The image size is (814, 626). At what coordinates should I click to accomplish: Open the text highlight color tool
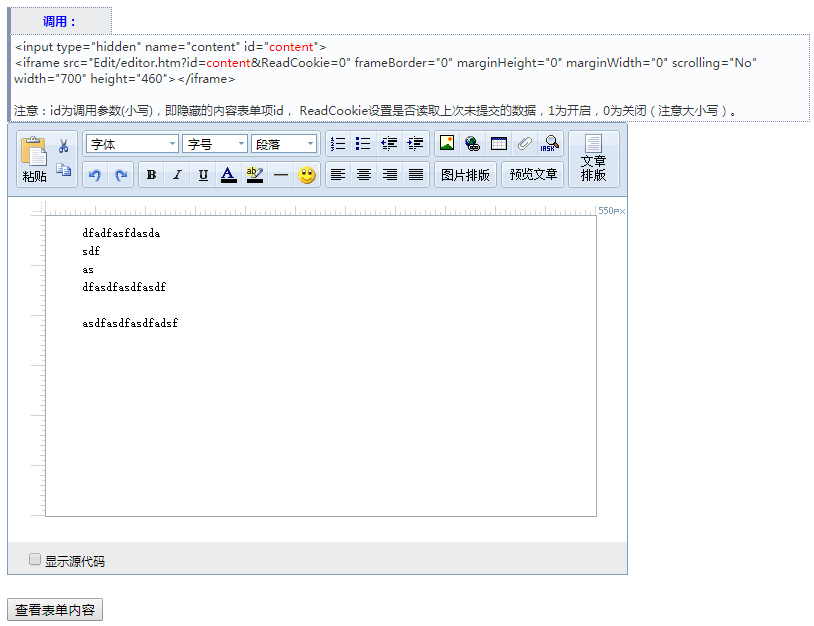[x=254, y=175]
